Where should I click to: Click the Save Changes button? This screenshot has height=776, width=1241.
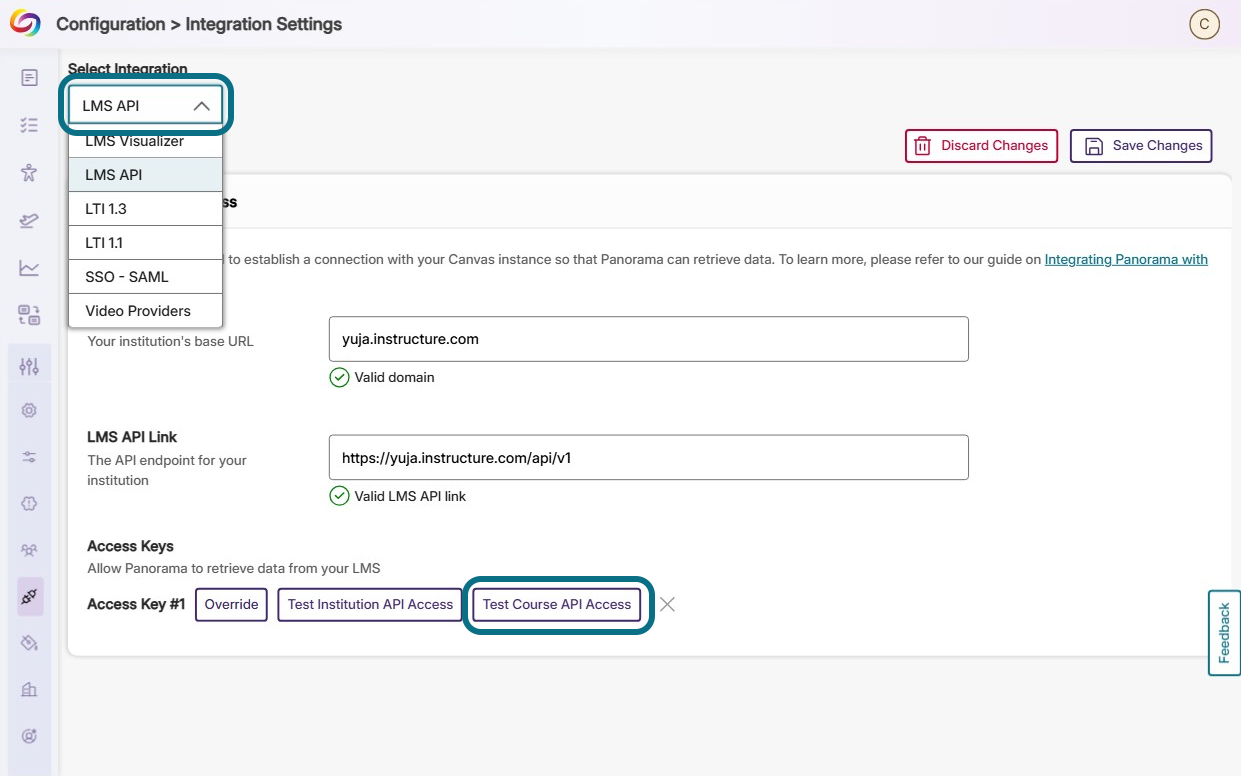coord(1141,146)
